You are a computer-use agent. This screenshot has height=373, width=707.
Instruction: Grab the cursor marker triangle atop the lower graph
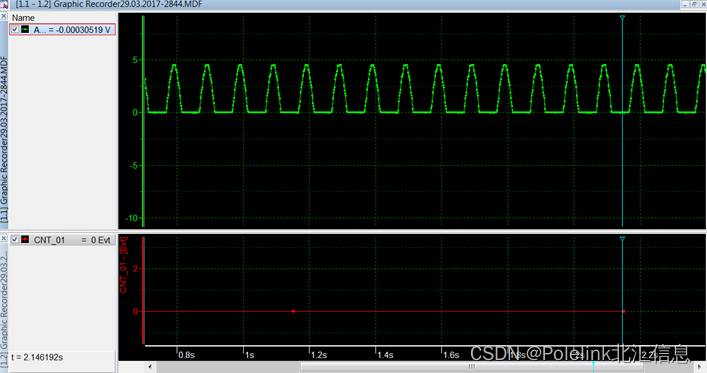click(622, 239)
